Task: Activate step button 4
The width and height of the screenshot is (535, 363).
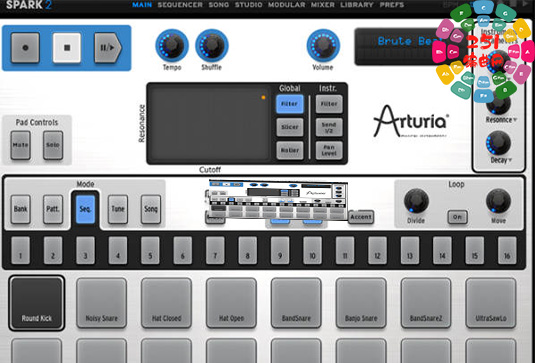Action: pyautogui.click(x=118, y=251)
